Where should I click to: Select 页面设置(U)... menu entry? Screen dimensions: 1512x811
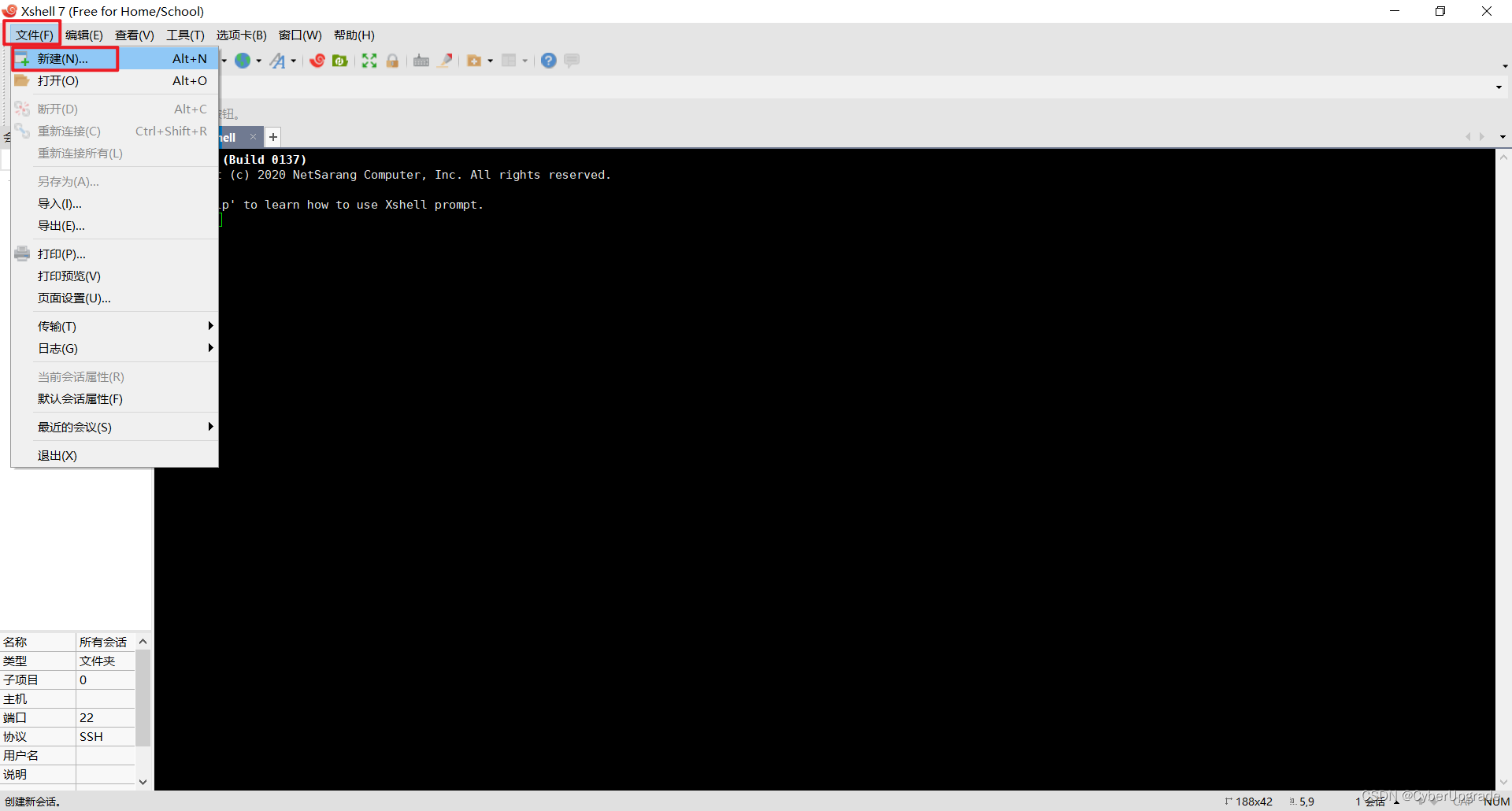click(115, 298)
